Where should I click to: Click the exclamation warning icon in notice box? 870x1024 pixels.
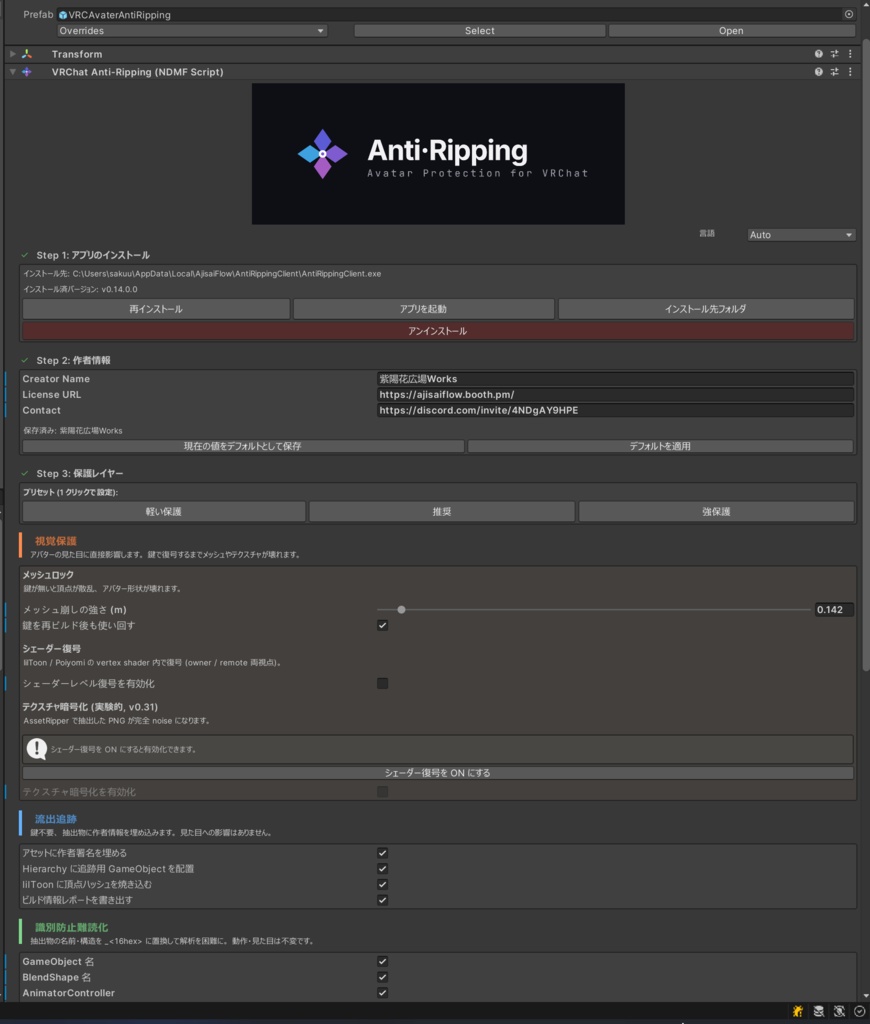[x=37, y=749]
